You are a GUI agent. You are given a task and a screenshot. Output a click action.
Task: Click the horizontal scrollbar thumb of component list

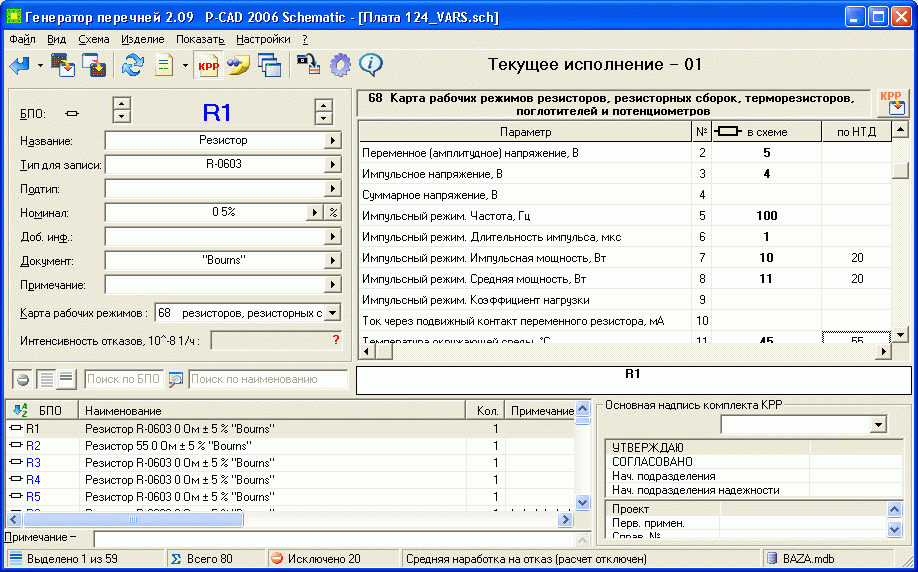point(133,519)
